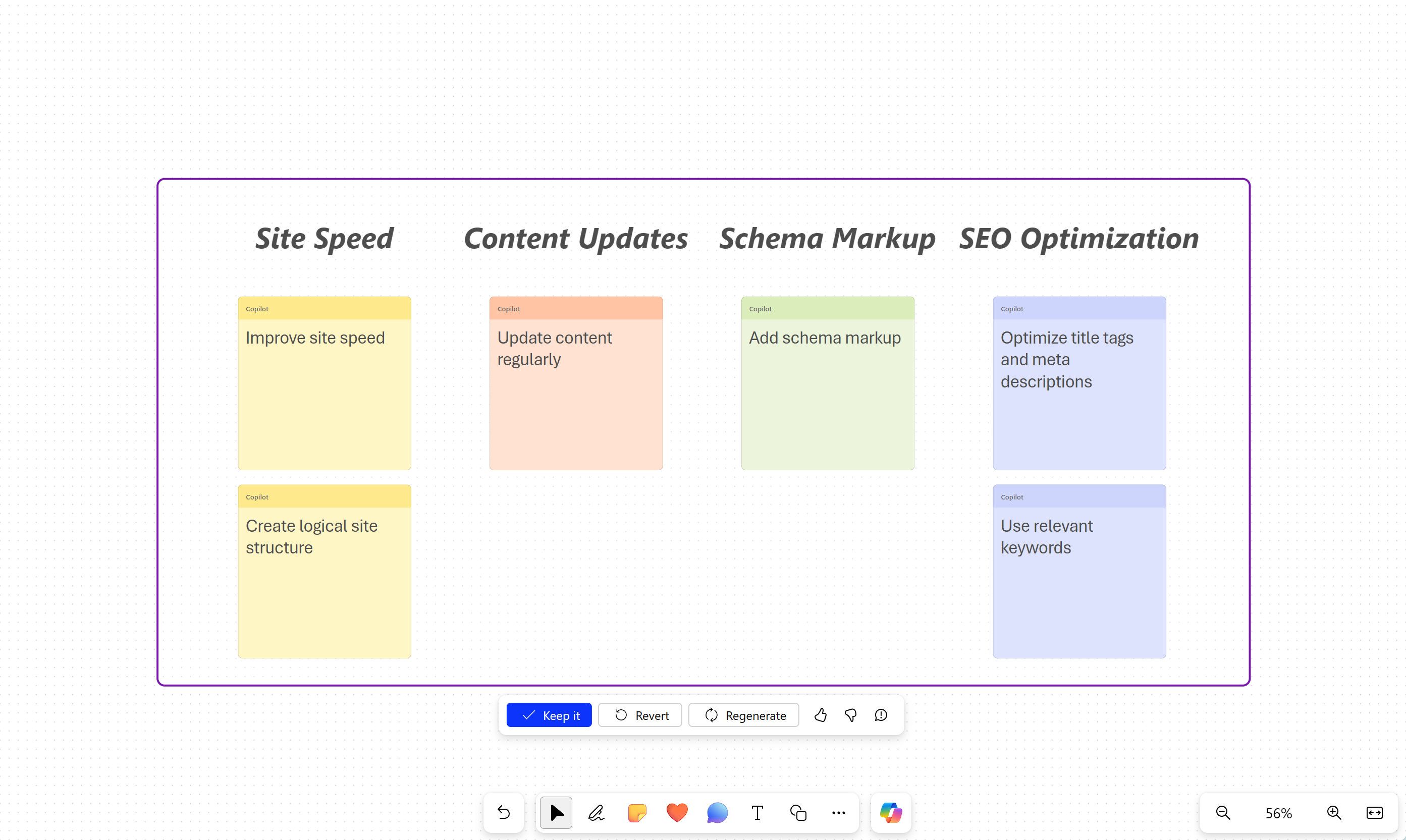1406x840 pixels.
Task: Select the Text tool
Action: click(757, 812)
